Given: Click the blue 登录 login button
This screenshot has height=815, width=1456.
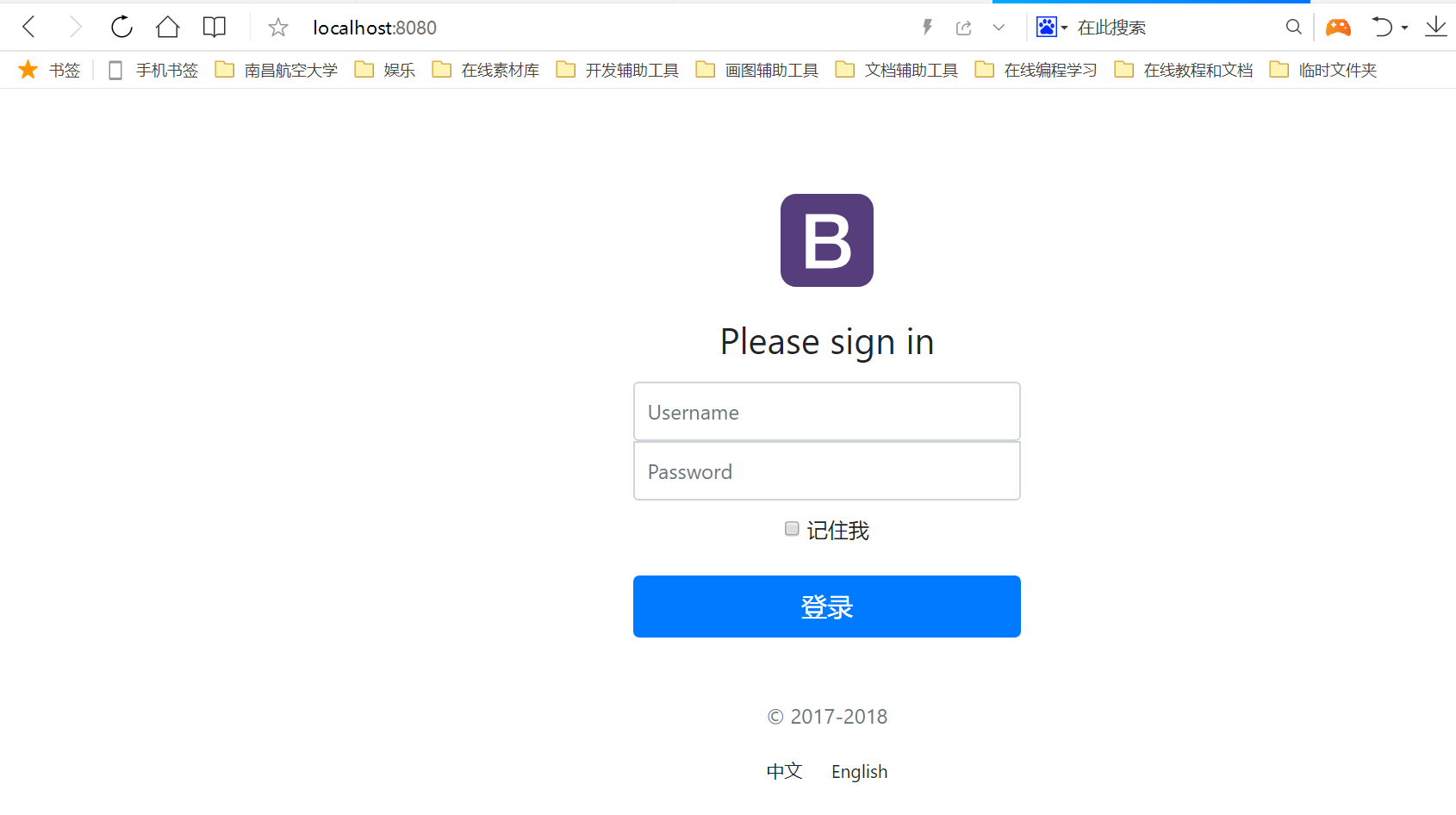Looking at the screenshot, I should pos(827,607).
